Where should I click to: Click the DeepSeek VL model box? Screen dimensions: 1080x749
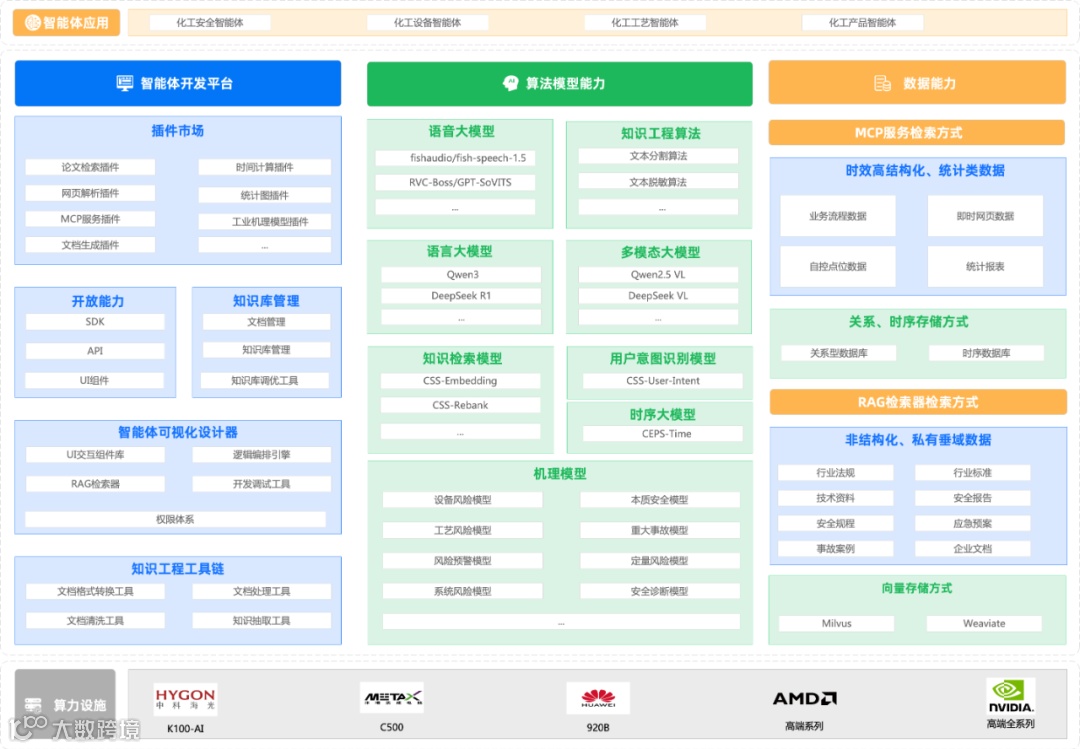coord(658,296)
